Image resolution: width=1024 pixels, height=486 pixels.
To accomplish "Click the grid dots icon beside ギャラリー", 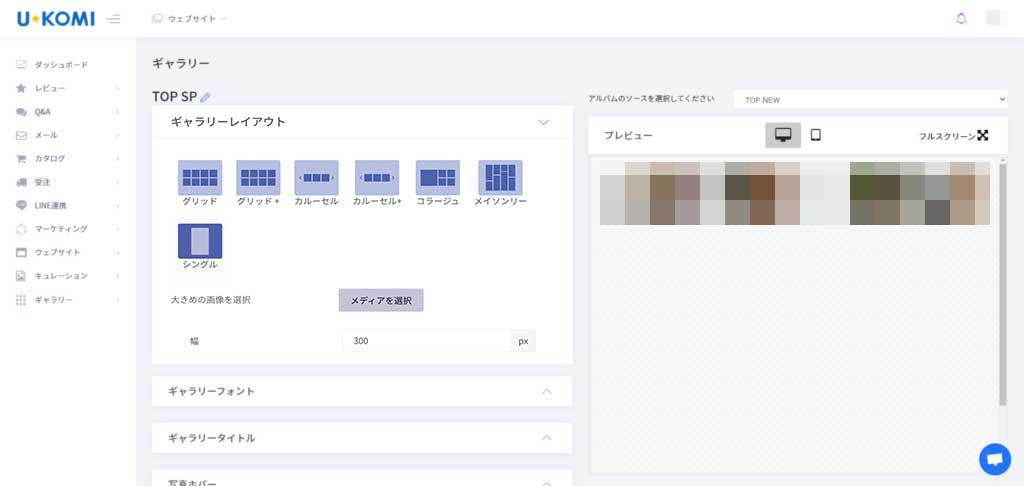I will coord(21,300).
